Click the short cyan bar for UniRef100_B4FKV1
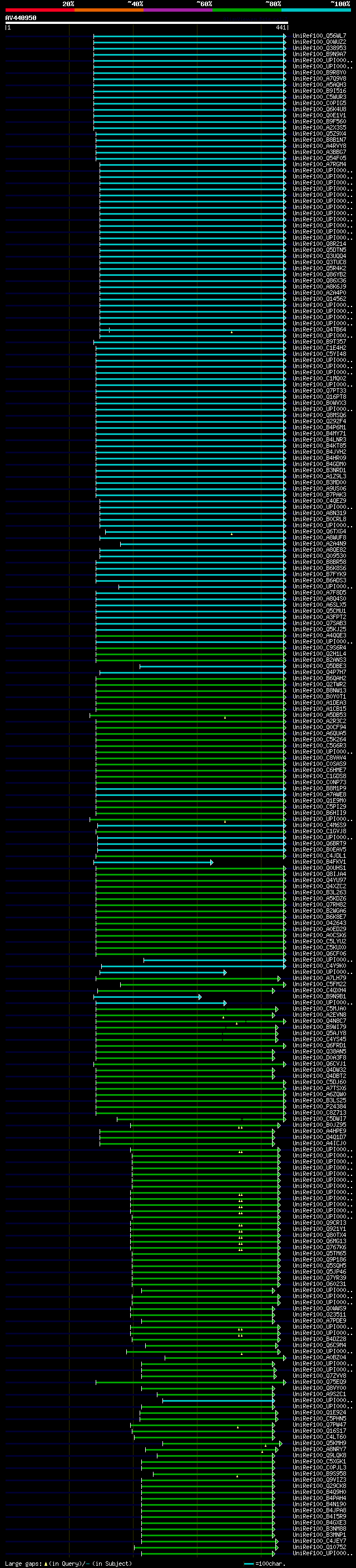The height and width of the screenshot is (1568, 356). [x=154, y=863]
